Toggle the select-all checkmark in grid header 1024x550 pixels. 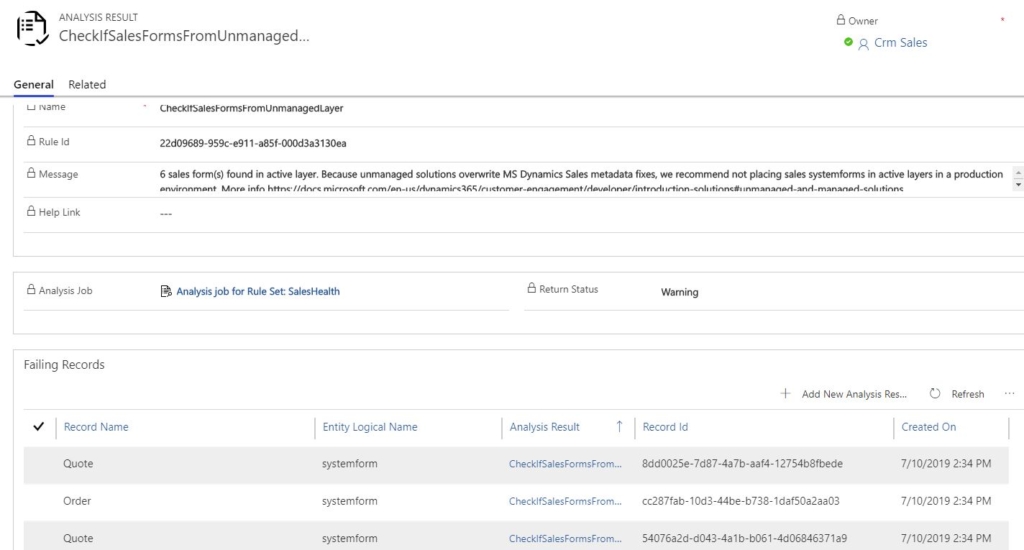(38, 427)
